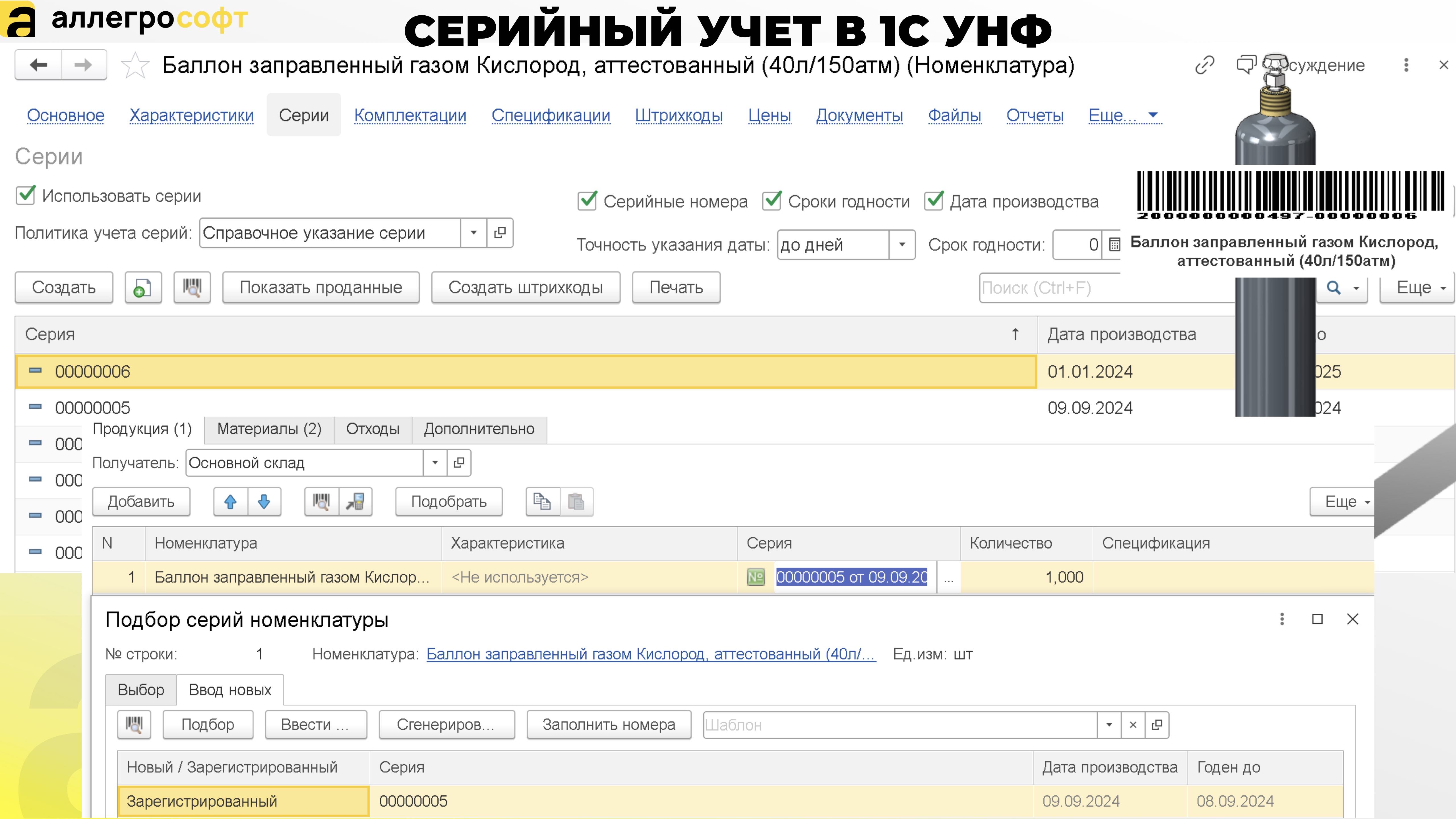Image resolution: width=1456 pixels, height=819 pixels.
Task: Click data terminal load icon in Продукция toolbar
Action: click(x=355, y=501)
